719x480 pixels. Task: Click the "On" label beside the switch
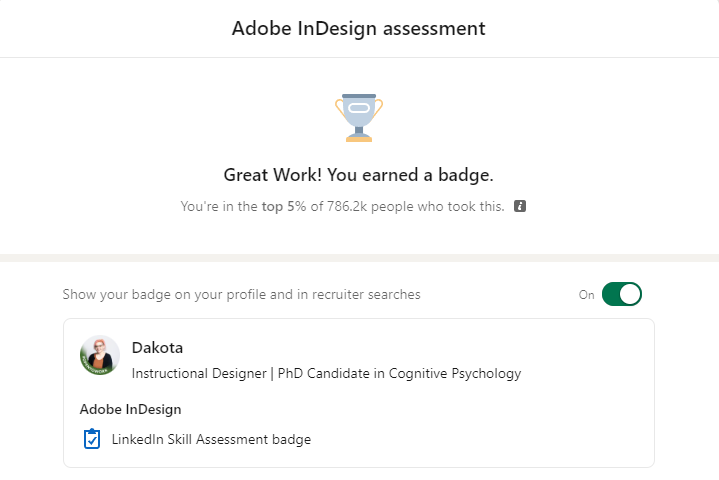(587, 295)
